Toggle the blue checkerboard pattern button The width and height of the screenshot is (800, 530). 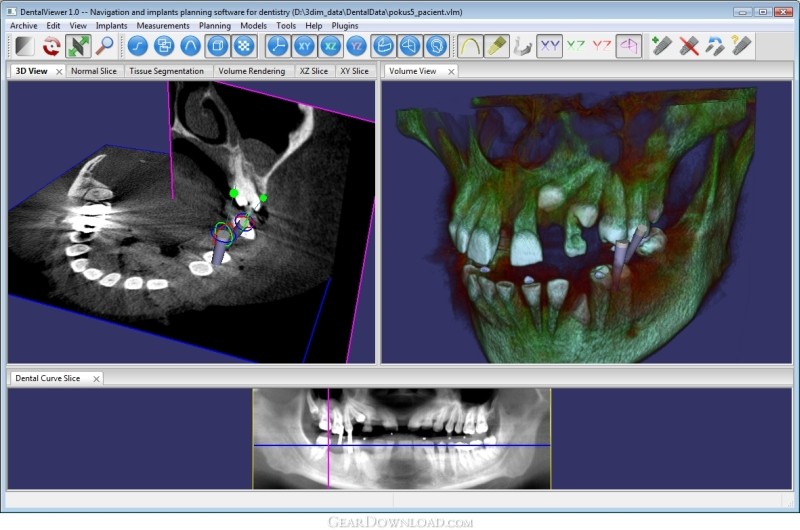point(244,46)
